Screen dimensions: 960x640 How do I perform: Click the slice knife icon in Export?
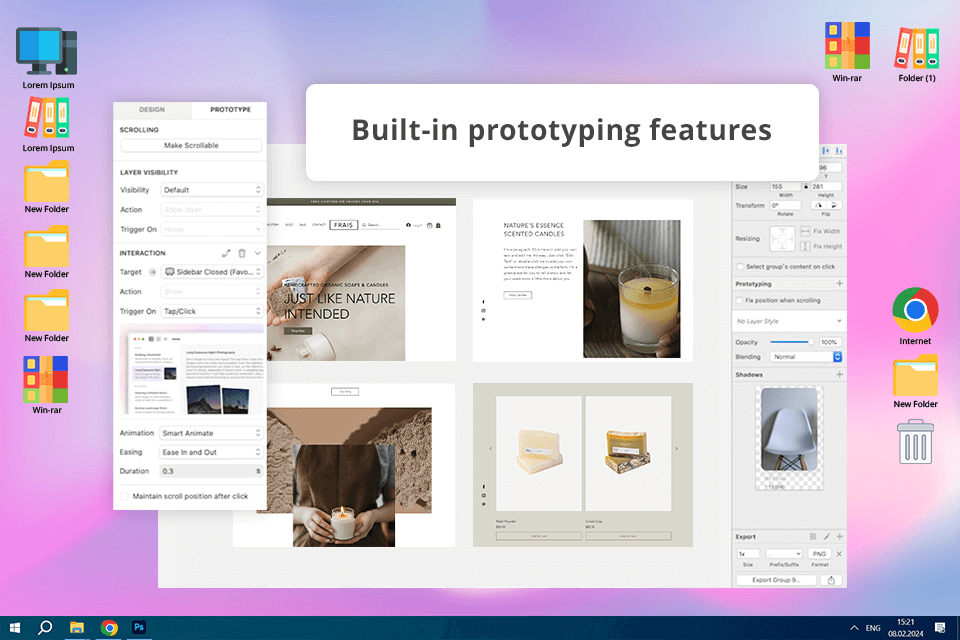tap(827, 536)
